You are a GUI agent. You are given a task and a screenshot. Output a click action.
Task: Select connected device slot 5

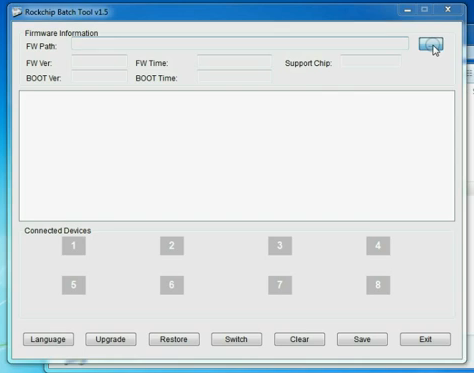(x=74, y=285)
